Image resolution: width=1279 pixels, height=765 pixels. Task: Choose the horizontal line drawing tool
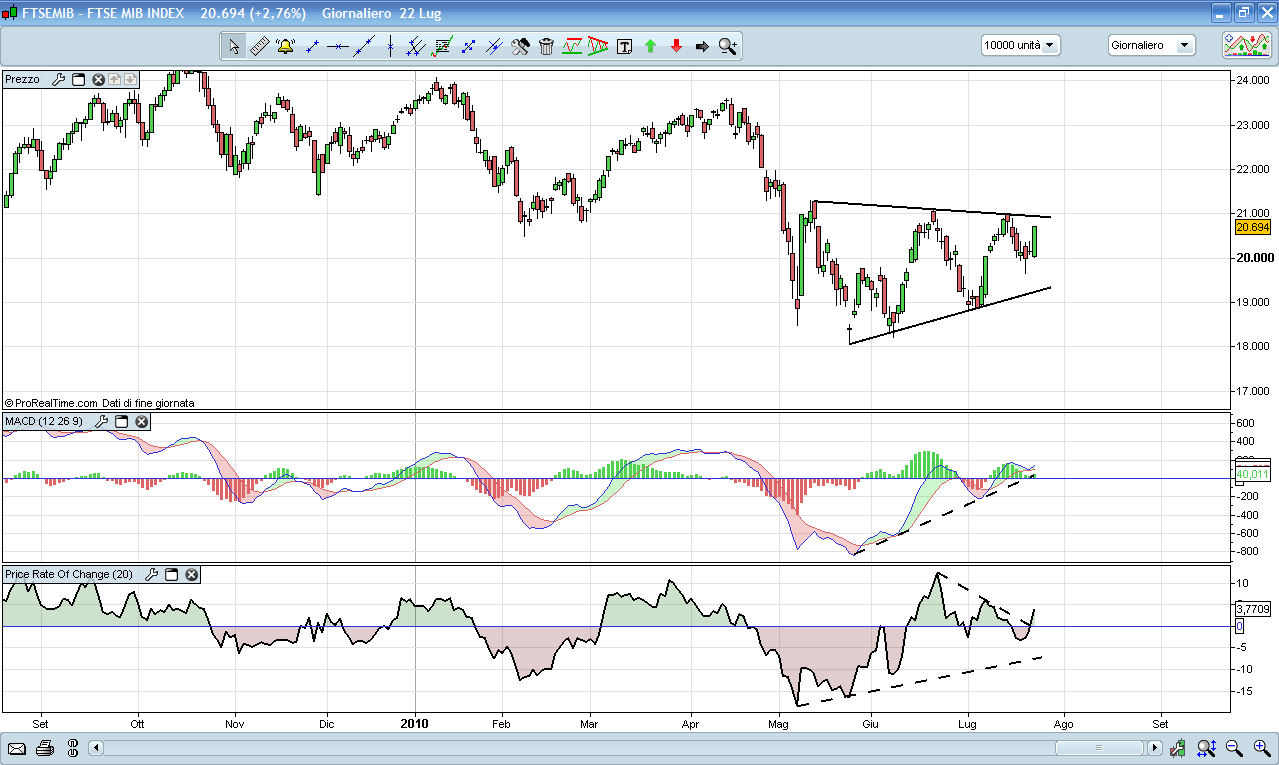338,46
